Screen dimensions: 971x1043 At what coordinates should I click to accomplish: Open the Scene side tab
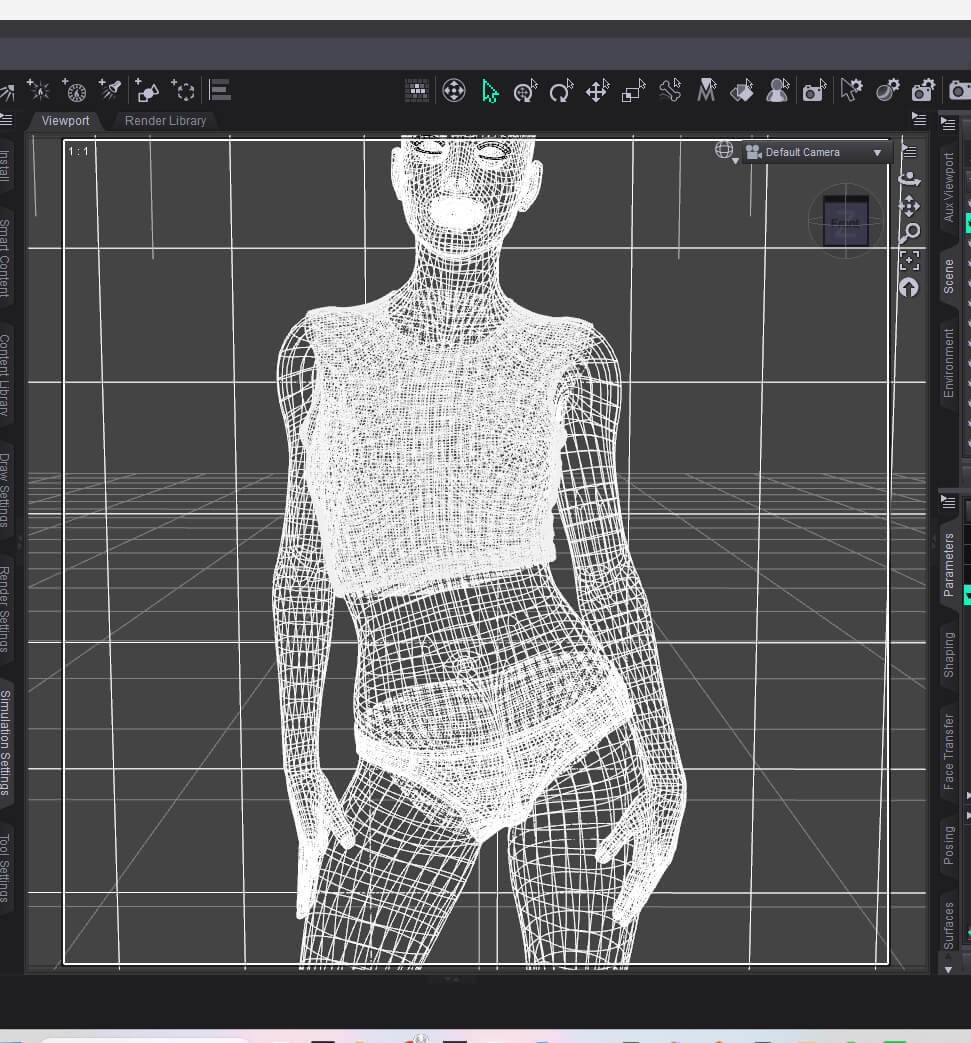[x=948, y=277]
